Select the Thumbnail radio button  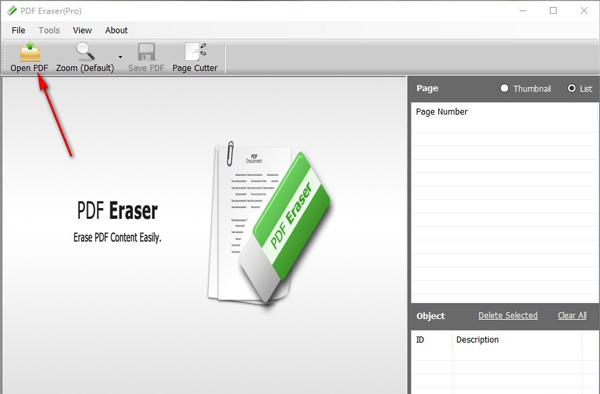pos(504,88)
